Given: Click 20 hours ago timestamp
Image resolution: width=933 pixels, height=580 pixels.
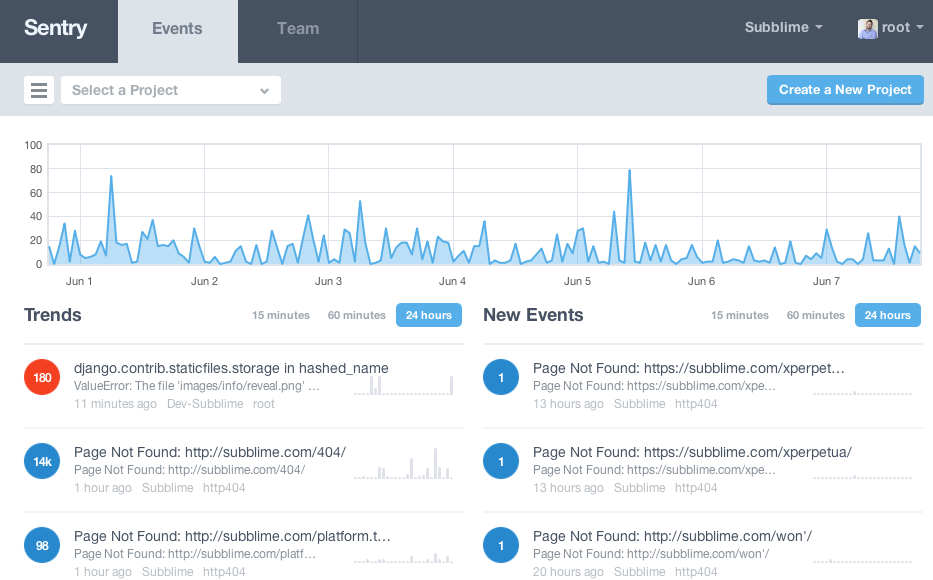Looking at the screenshot, I should coord(568,572).
